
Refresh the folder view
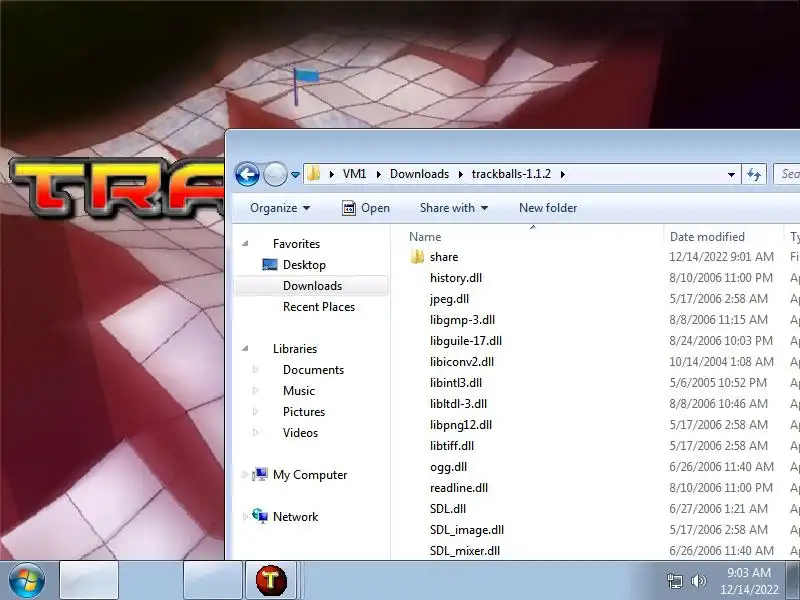[754, 174]
